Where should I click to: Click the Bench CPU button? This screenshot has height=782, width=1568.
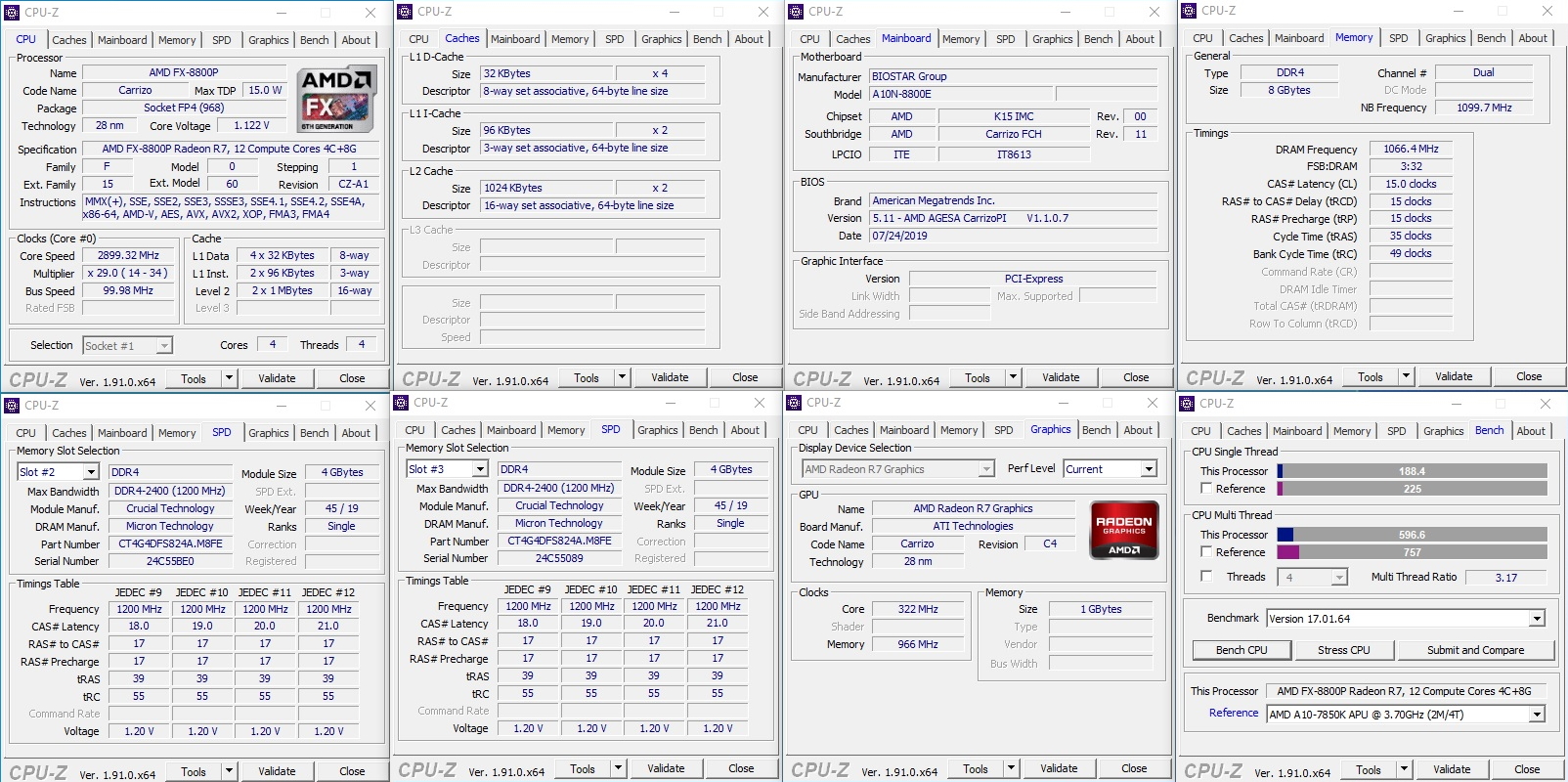(1241, 650)
